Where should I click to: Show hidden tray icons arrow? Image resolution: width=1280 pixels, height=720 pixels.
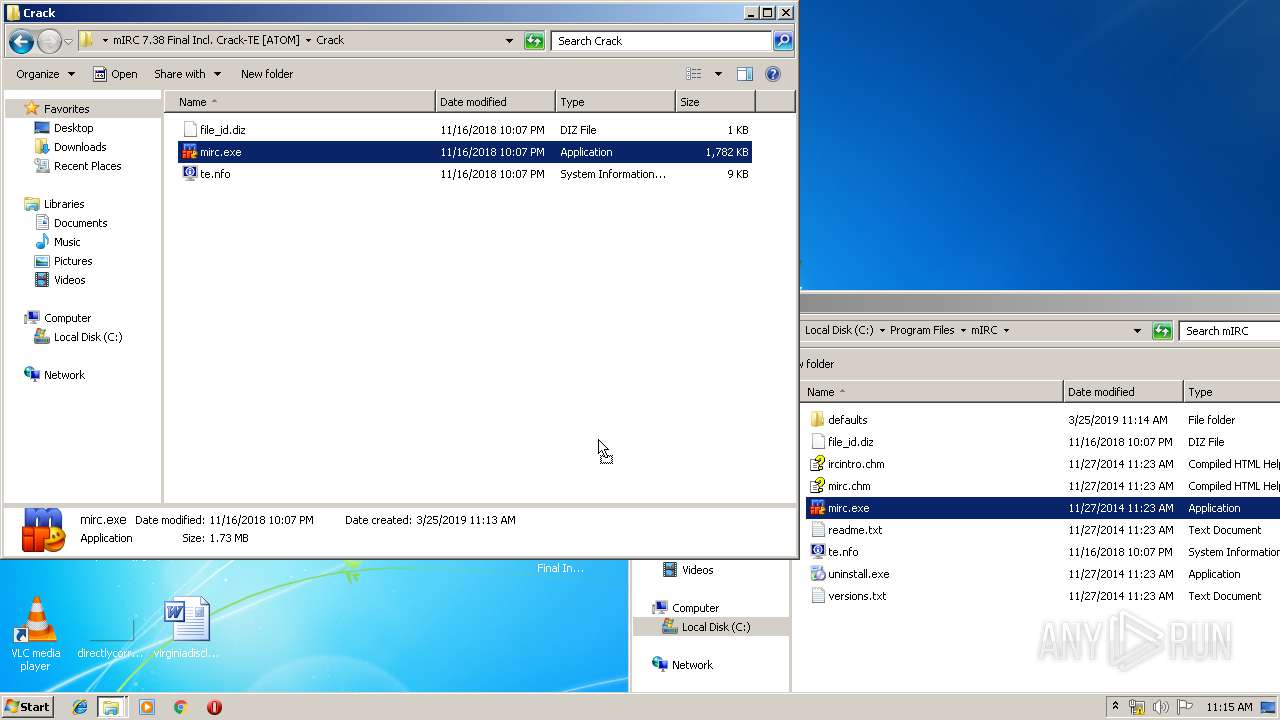coord(1116,706)
